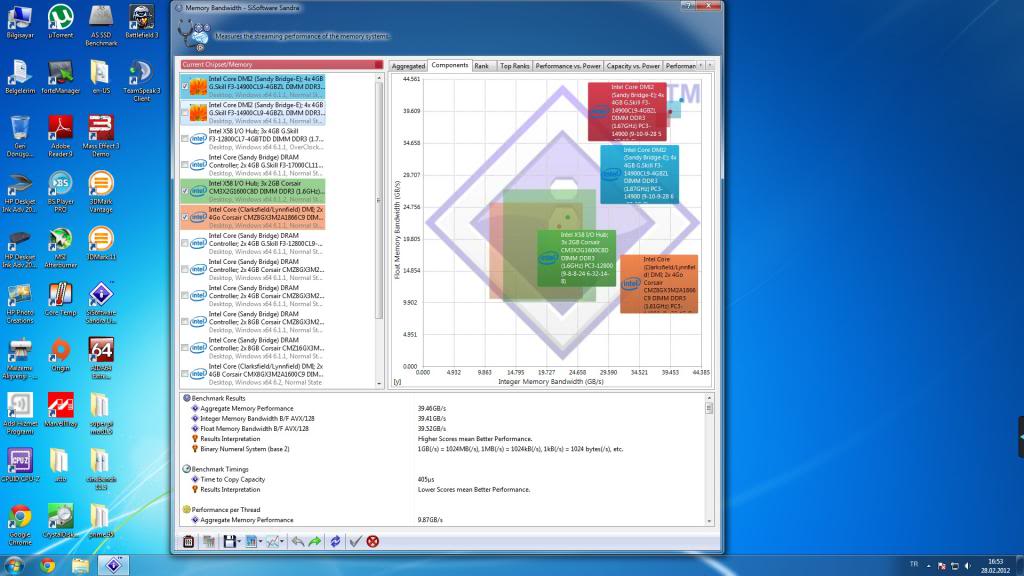This screenshot has height=576, width=1024.
Task: Open BS.Player PRO desktop shortcut
Action: (x=61, y=191)
